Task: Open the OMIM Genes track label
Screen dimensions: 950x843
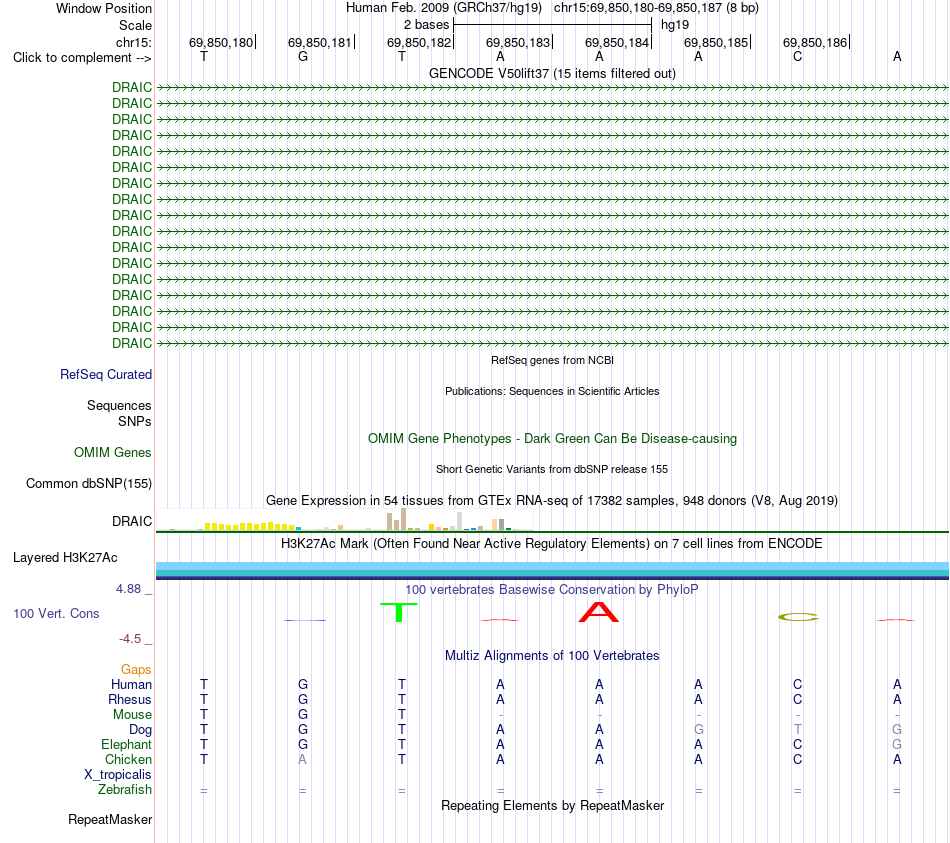Action: click(x=113, y=453)
